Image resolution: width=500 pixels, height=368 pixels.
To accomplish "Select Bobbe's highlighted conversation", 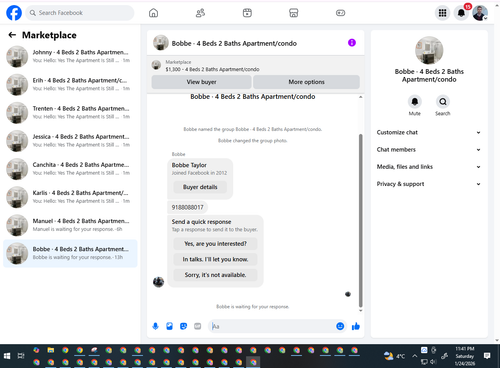I will [70, 253].
